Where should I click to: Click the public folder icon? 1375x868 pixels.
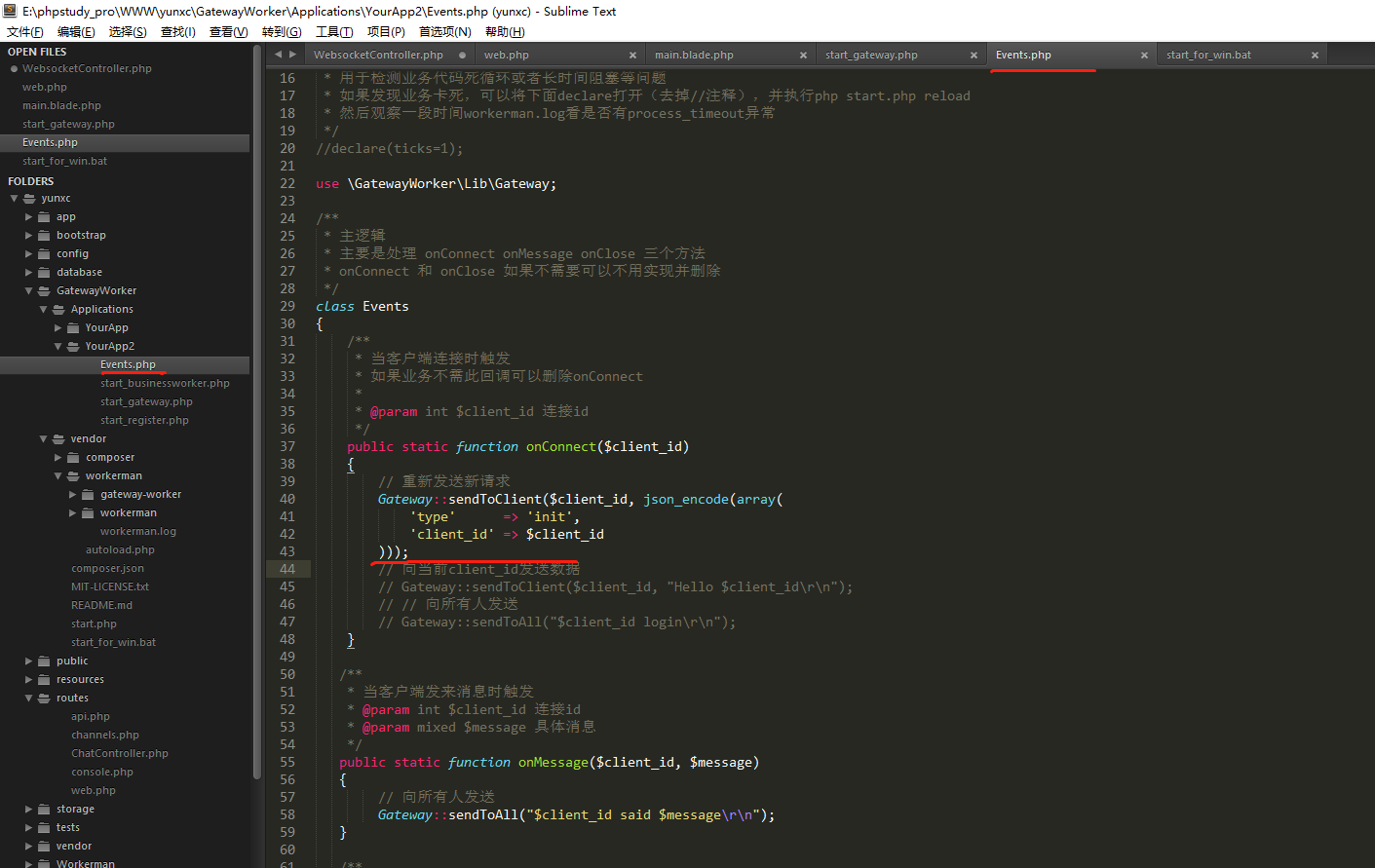click(x=44, y=661)
